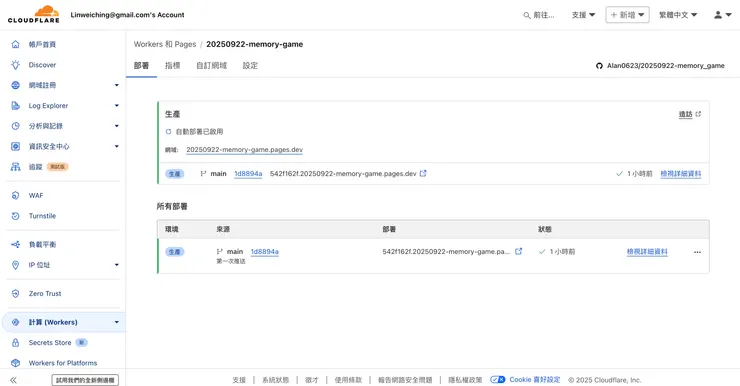Open the user profile menu
The height and width of the screenshot is (386, 740).
722,15
